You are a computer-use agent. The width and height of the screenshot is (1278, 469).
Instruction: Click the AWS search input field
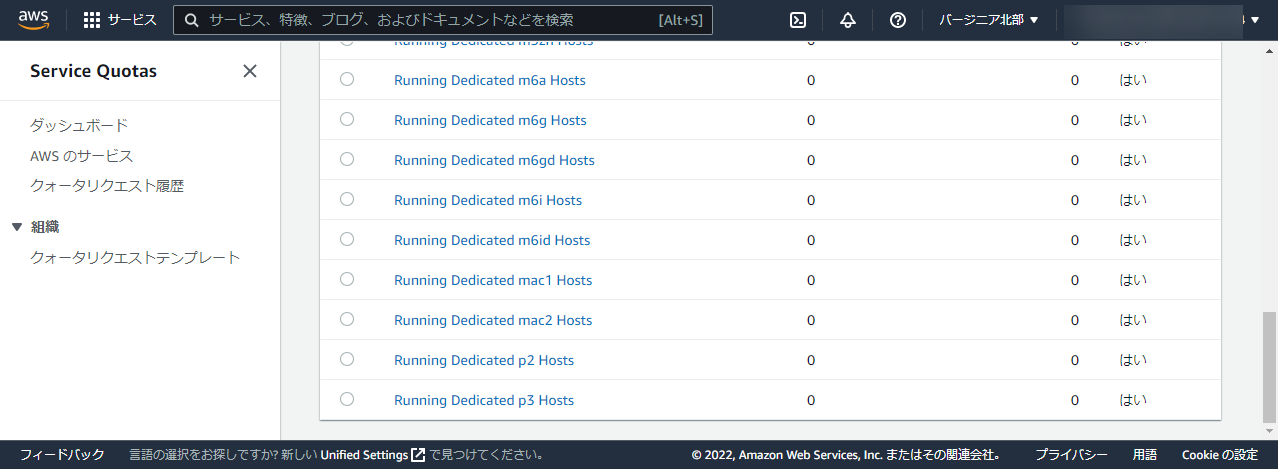click(430, 20)
